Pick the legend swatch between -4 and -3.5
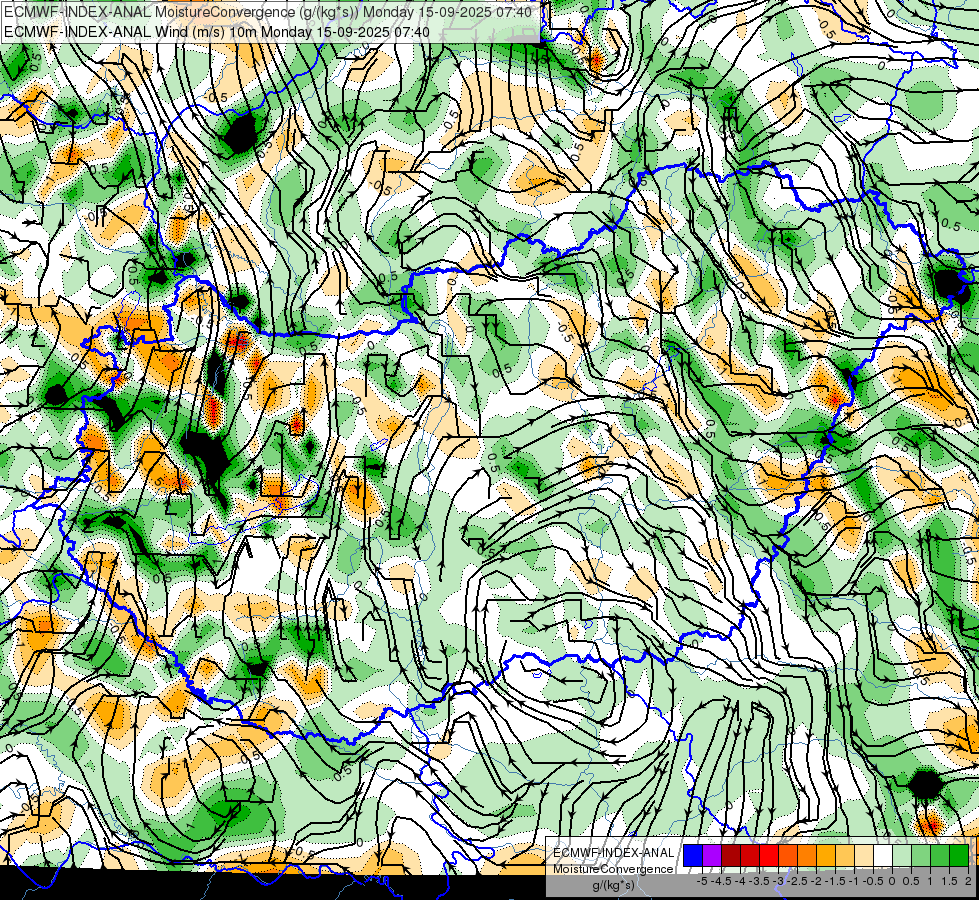979x900 pixels. (x=750, y=856)
